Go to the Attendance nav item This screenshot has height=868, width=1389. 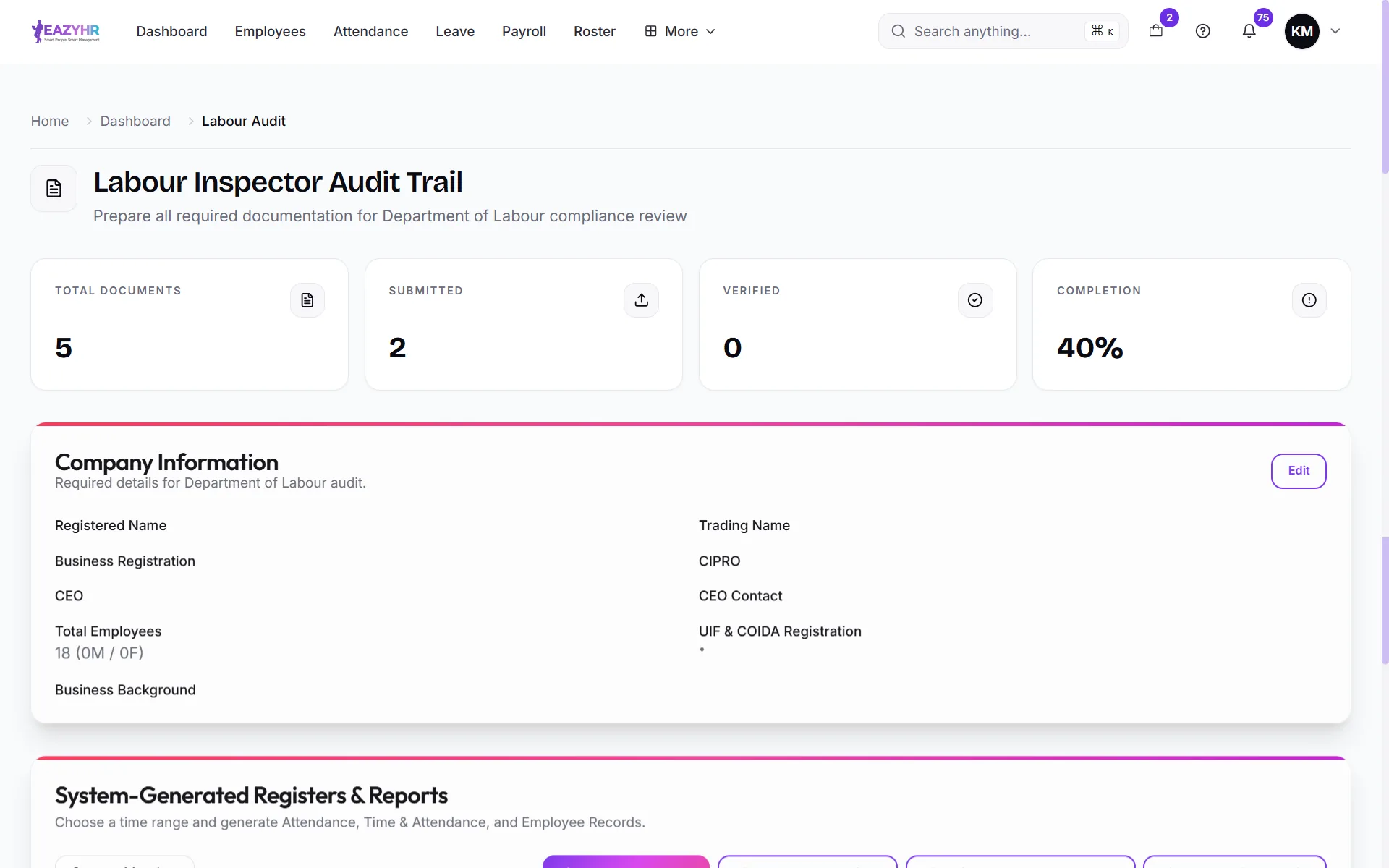tap(370, 31)
